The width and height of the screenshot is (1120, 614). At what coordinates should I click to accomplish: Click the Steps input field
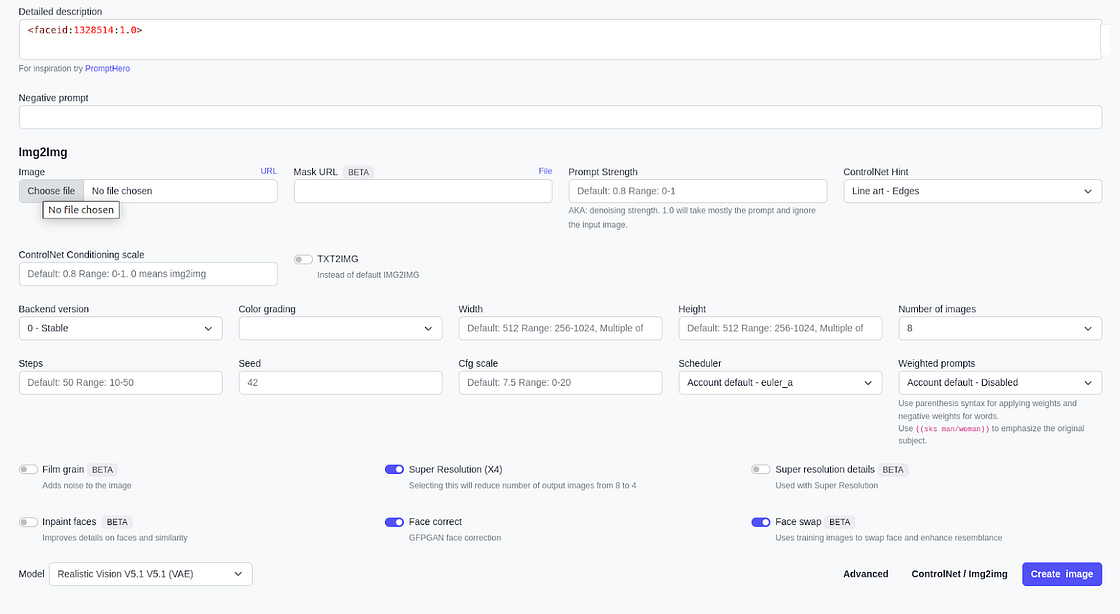pos(120,383)
